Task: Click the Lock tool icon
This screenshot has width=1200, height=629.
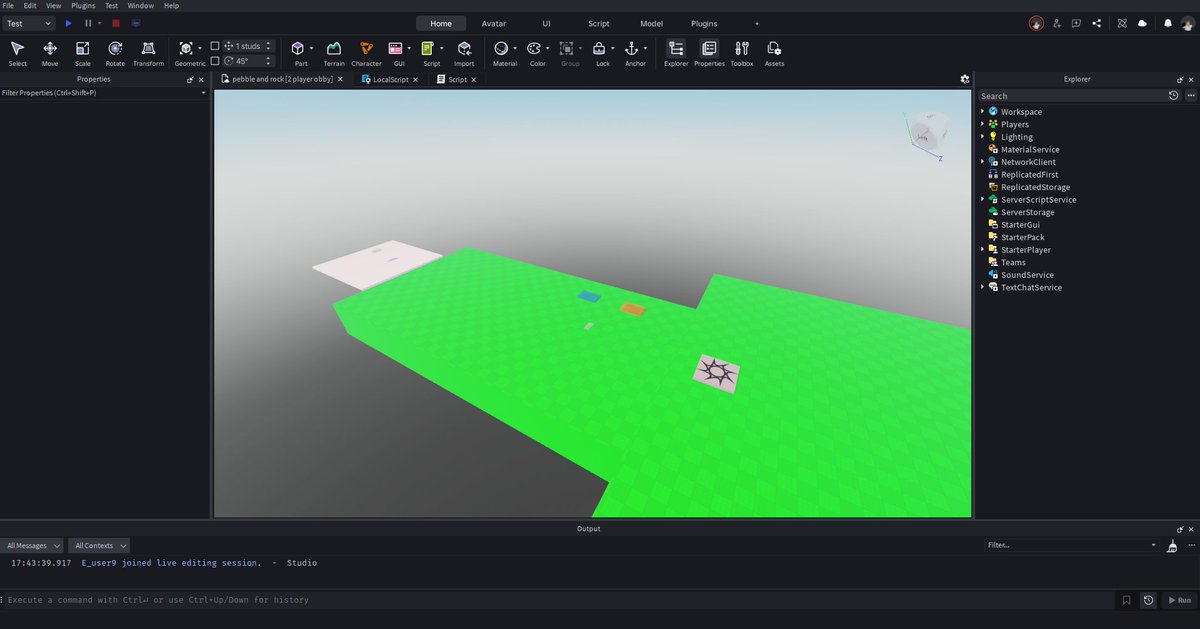Action: (599, 48)
